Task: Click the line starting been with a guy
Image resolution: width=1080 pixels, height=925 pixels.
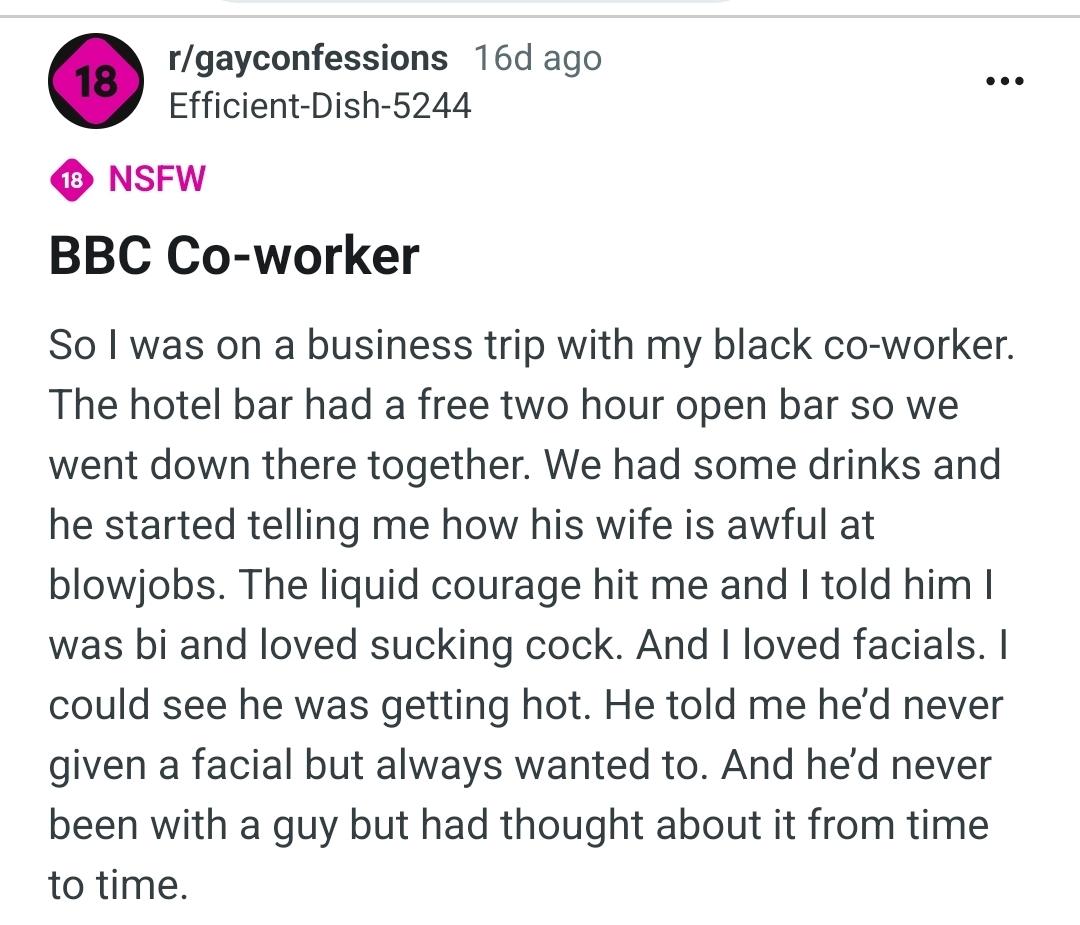Action: pyautogui.click(x=518, y=826)
